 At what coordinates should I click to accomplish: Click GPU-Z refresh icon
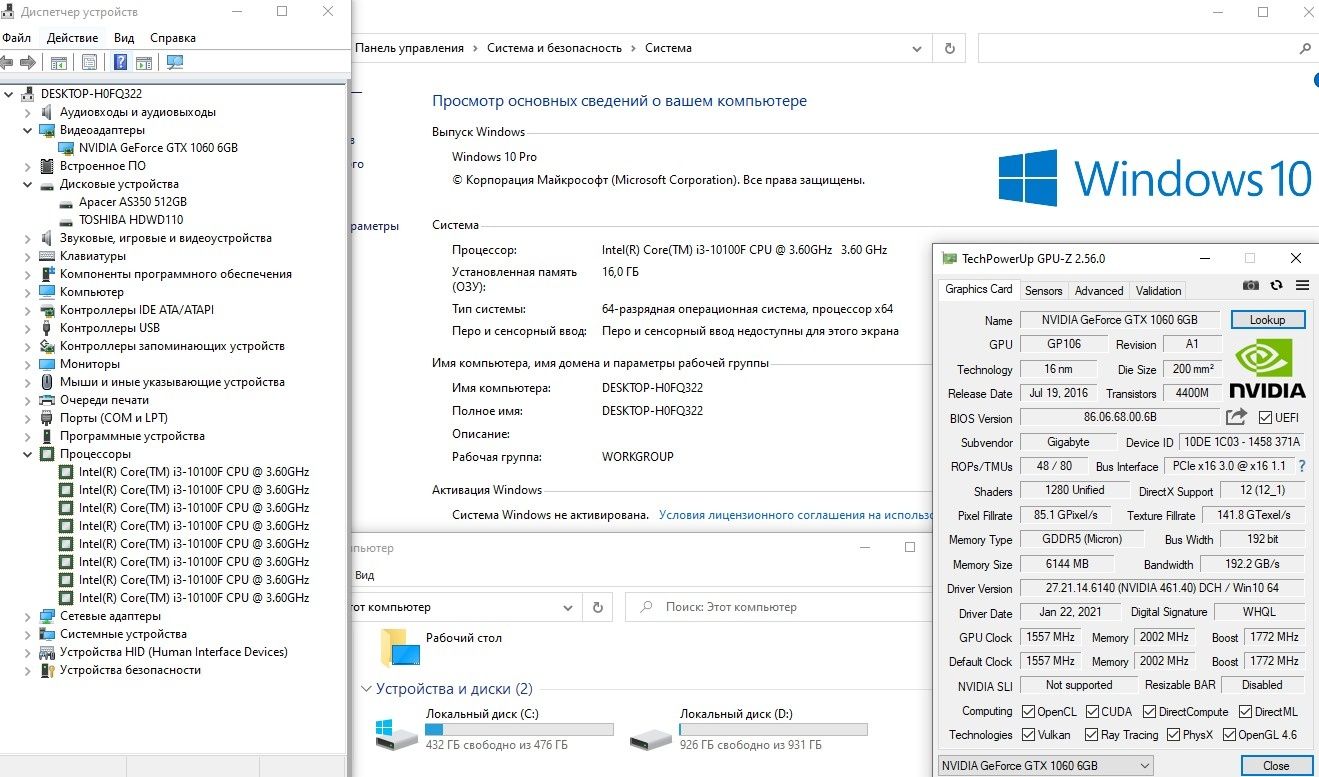pyautogui.click(x=1277, y=285)
